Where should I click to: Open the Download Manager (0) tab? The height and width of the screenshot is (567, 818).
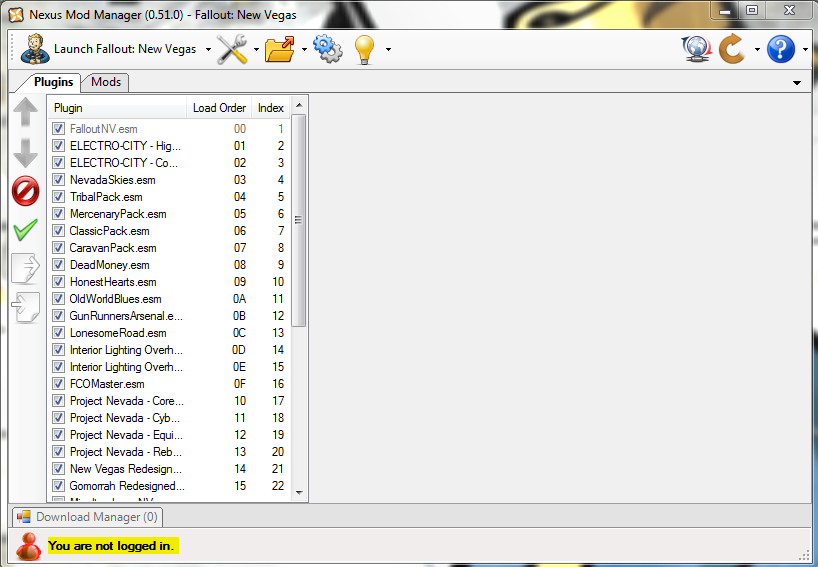87,517
